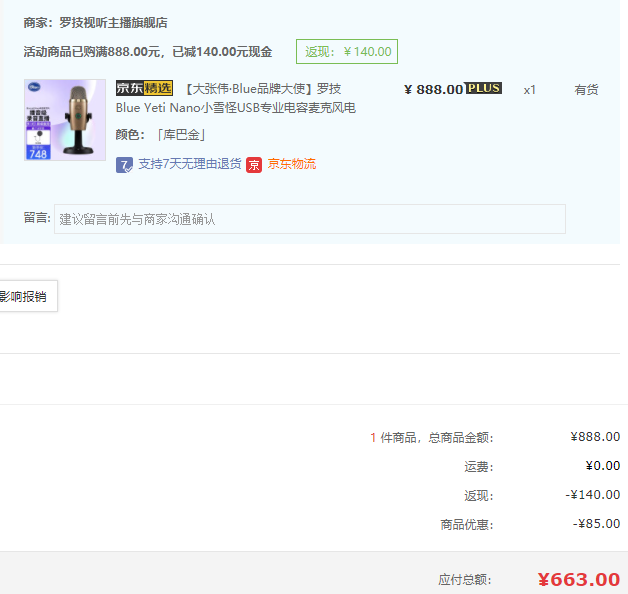This screenshot has height=594, width=628.
Task: Click the 应付总额 amount ¥663.00
Action: (x=579, y=579)
